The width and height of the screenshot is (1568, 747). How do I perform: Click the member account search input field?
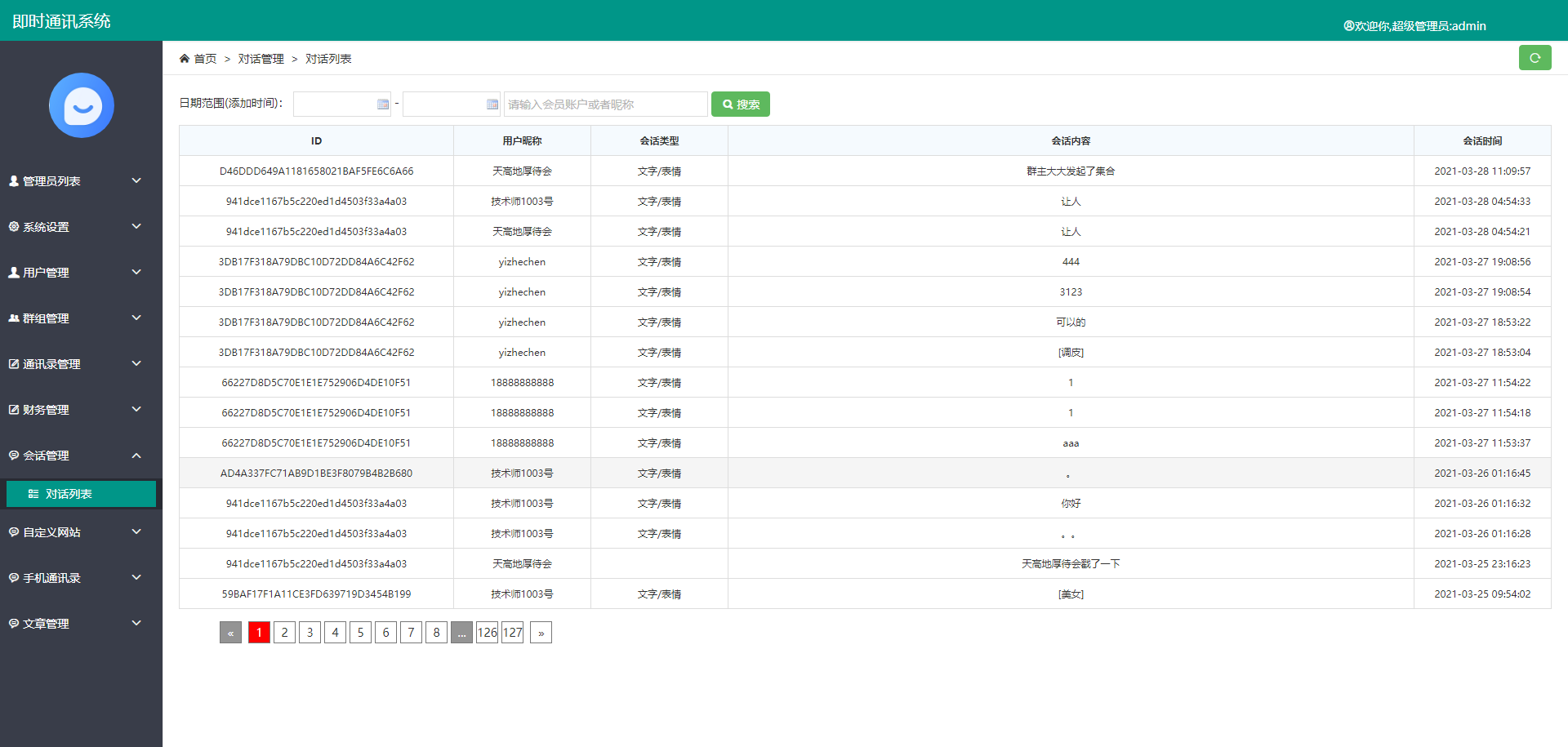604,104
